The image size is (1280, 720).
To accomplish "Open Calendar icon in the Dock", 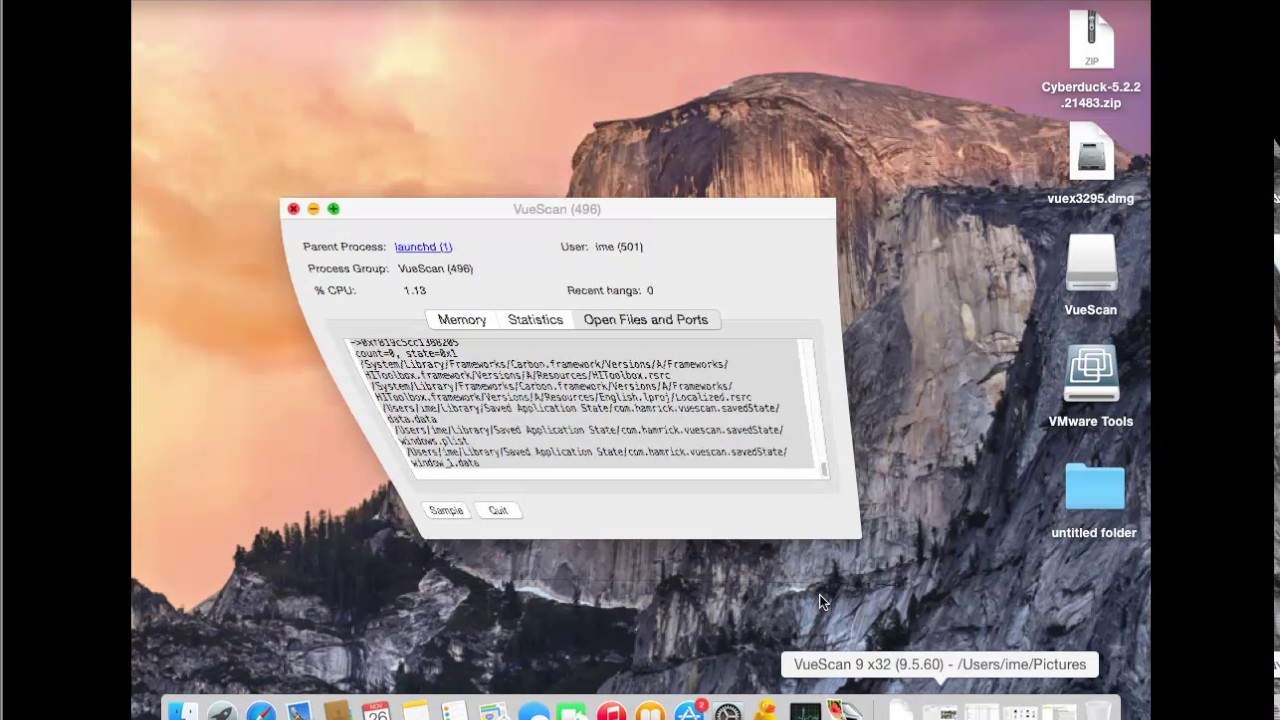I will pyautogui.click(x=377, y=711).
